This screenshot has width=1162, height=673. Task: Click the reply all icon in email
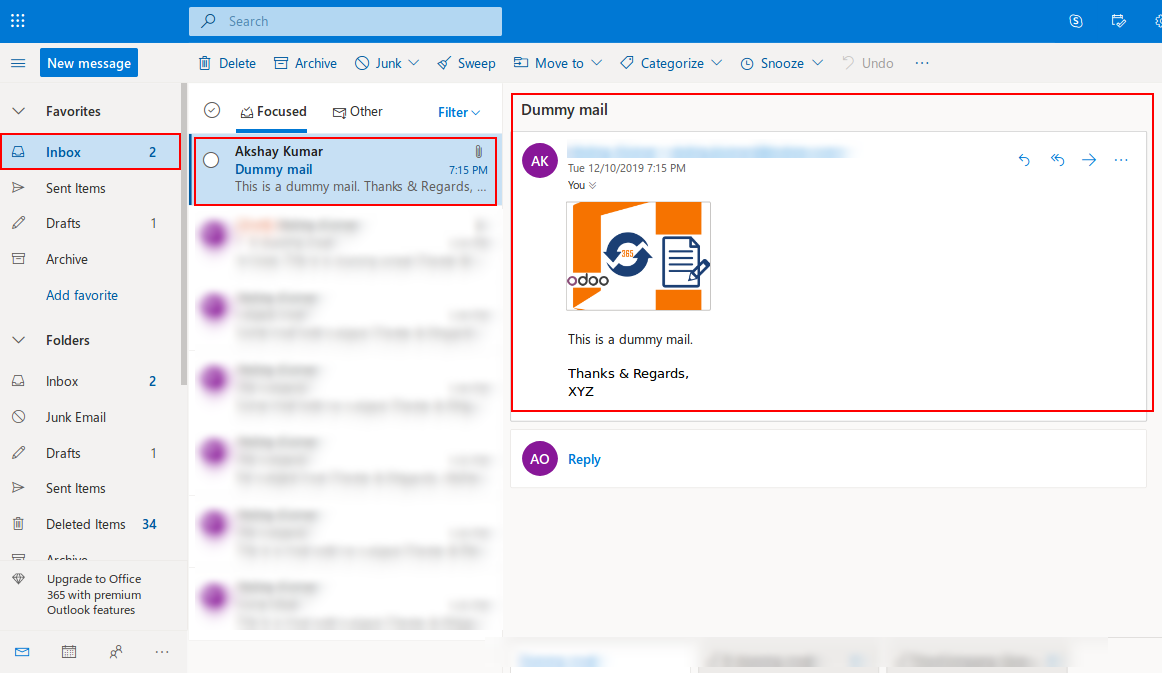tap(1057, 160)
